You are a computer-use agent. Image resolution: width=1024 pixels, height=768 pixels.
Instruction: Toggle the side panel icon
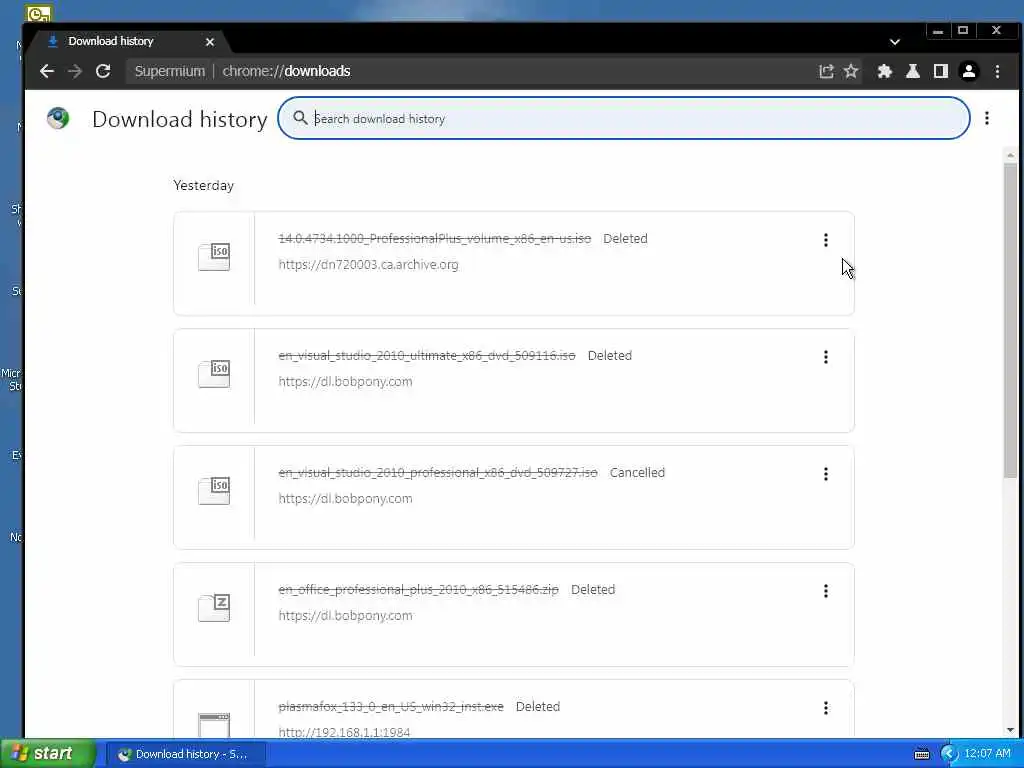[x=940, y=71]
